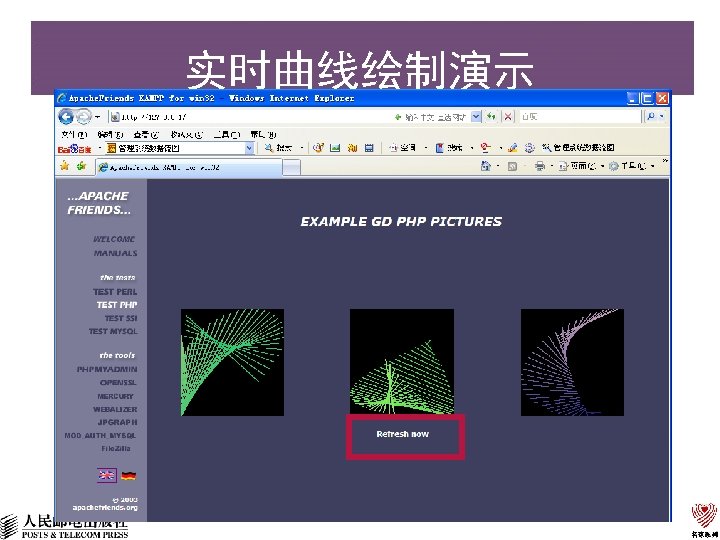Click the middle green GD line picture

402,361
